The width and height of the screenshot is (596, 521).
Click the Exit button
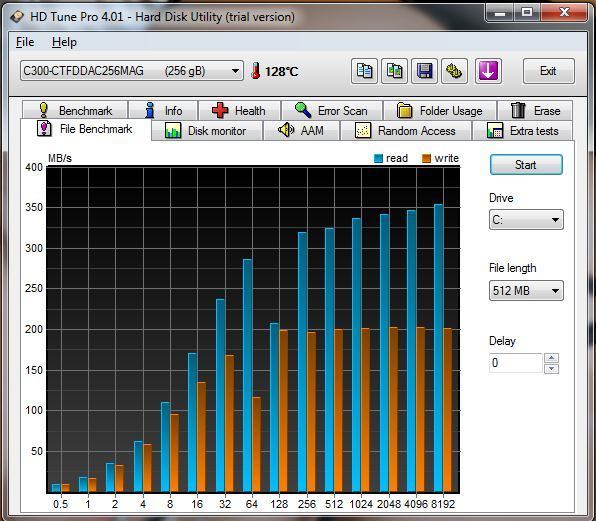(548, 71)
